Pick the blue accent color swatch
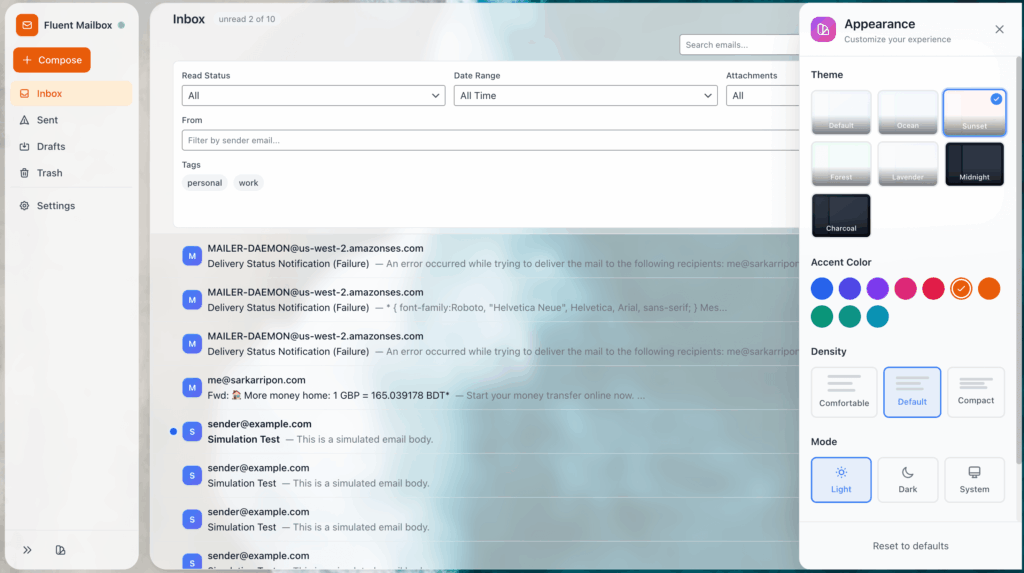This screenshot has height=573, width=1024. (x=822, y=289)
